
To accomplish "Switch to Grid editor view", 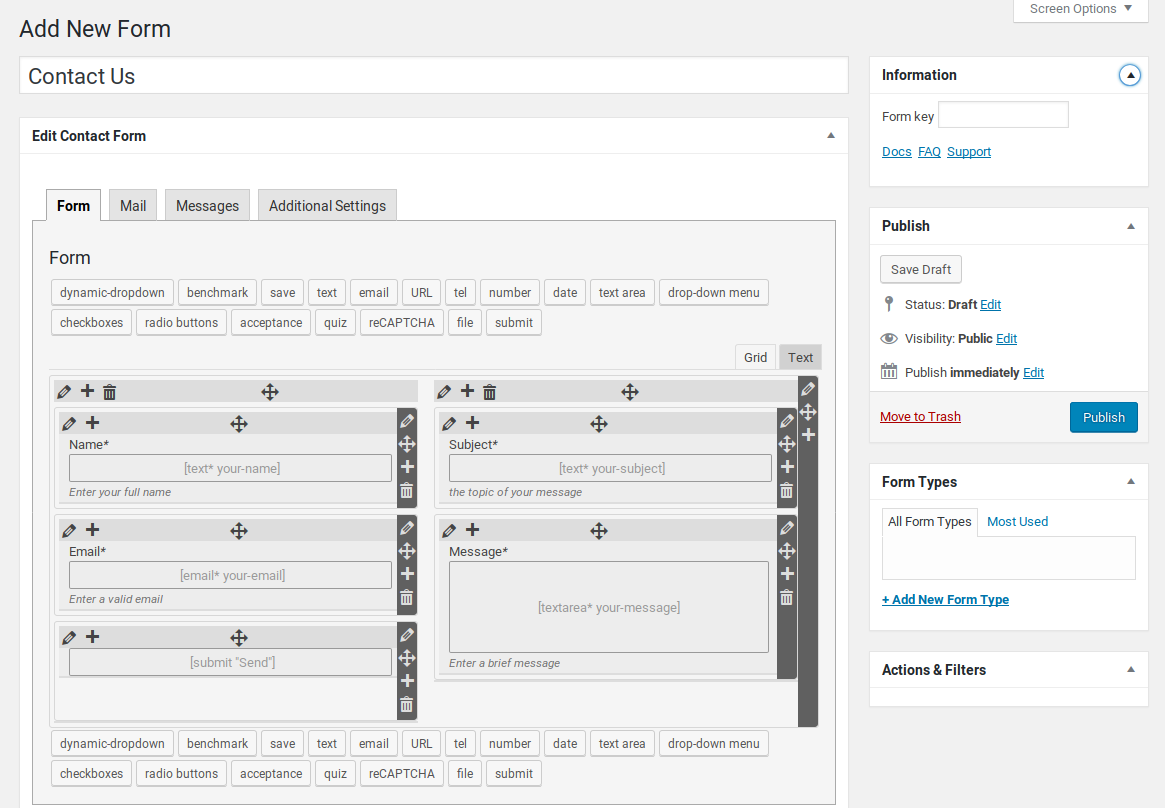I will (756, 357).
